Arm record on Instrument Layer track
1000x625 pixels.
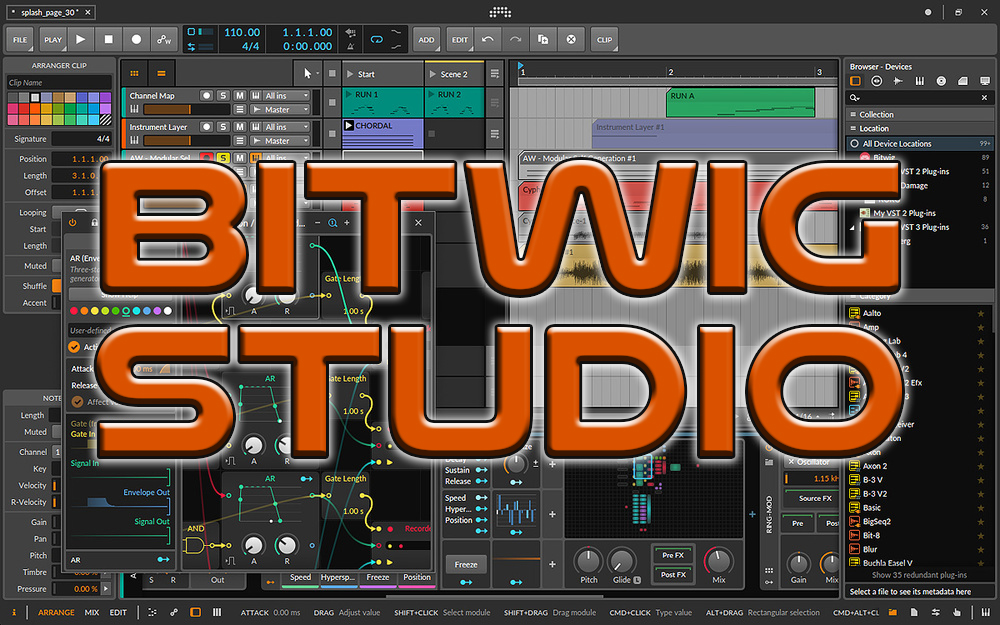click(206, 127)
